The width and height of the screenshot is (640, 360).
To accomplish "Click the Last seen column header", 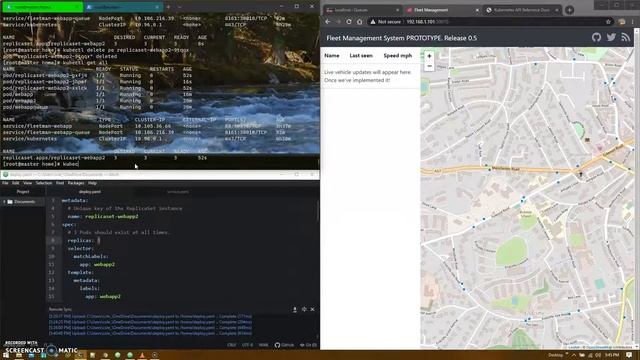I will (x=361, y=56).
